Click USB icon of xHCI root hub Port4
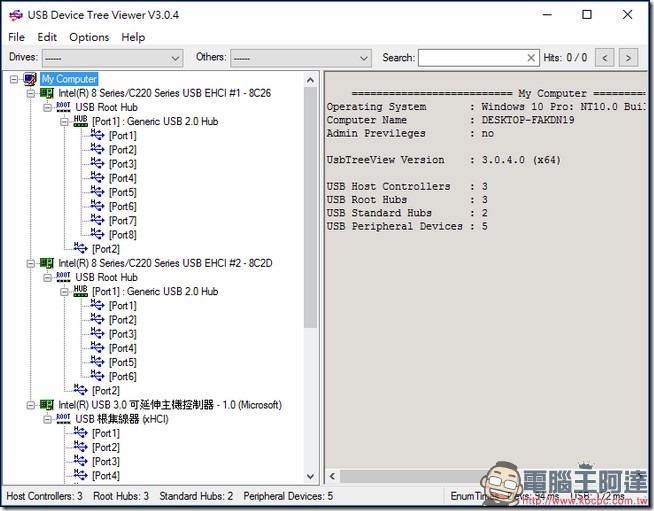This screenshot has height=511, width=654. tap(80, 475)
